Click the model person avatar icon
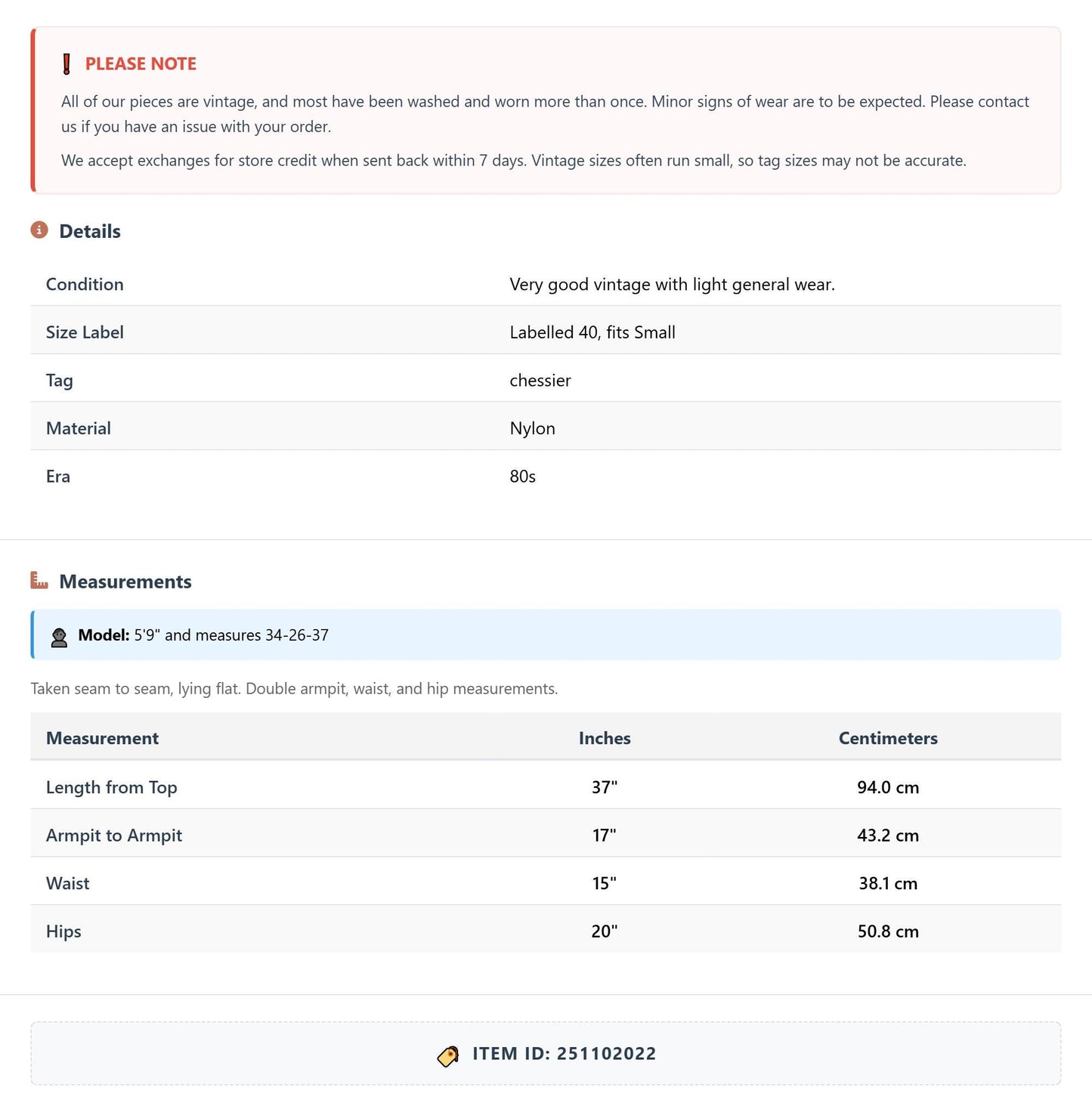The width and height of the screenshot is (1092, 1112). click(x=59, y=636)
